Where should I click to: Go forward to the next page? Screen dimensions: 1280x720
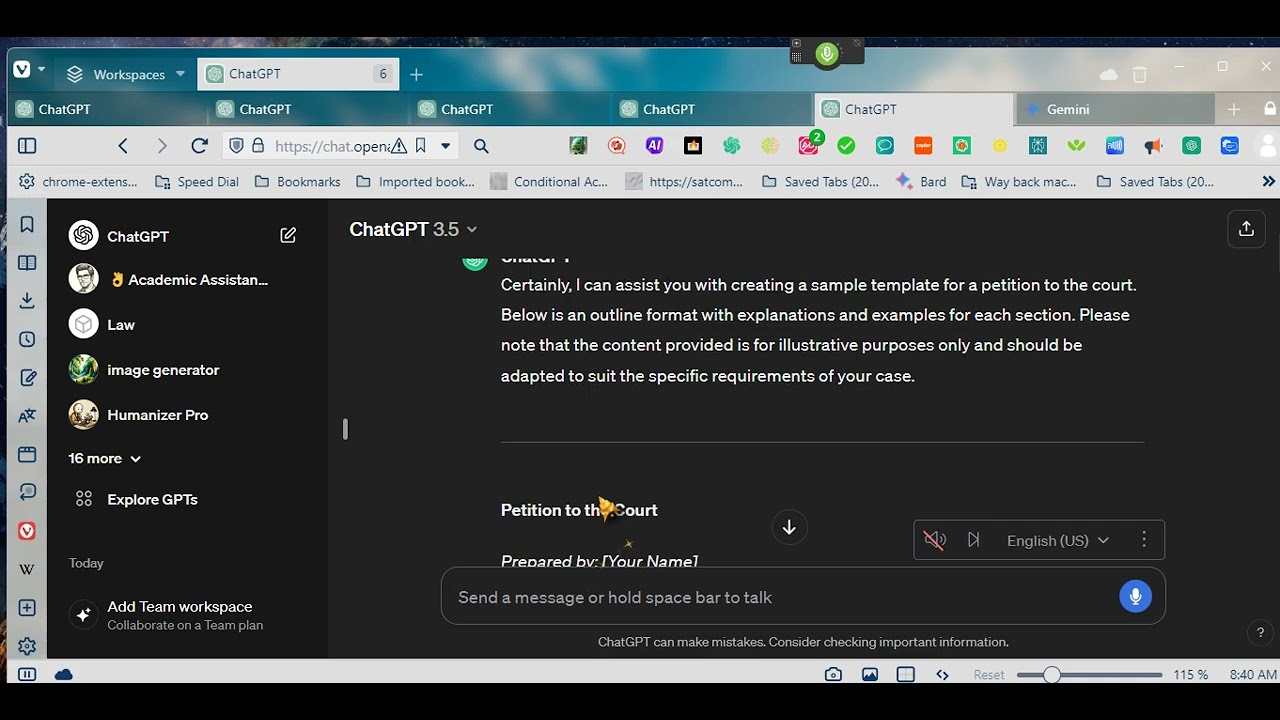(x=161, y=146)
